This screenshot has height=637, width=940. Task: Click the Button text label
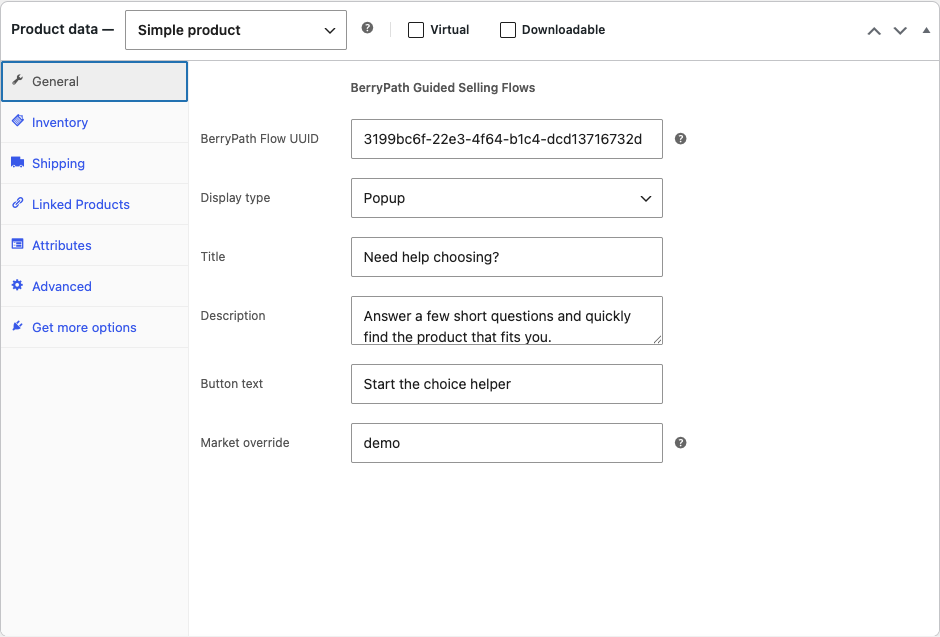click(231, 384)
